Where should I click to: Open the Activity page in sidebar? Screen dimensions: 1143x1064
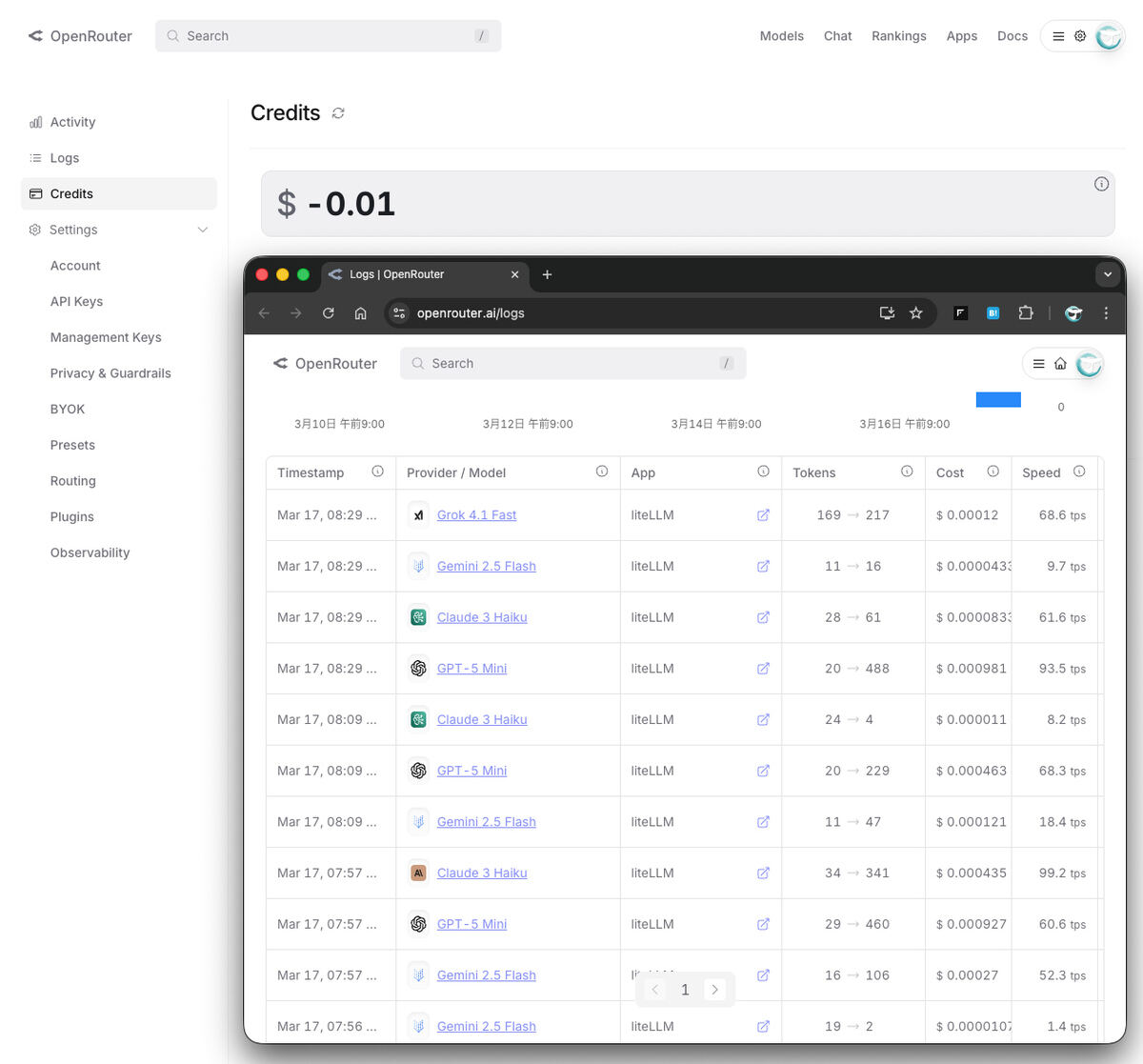(x=72, y=122)
